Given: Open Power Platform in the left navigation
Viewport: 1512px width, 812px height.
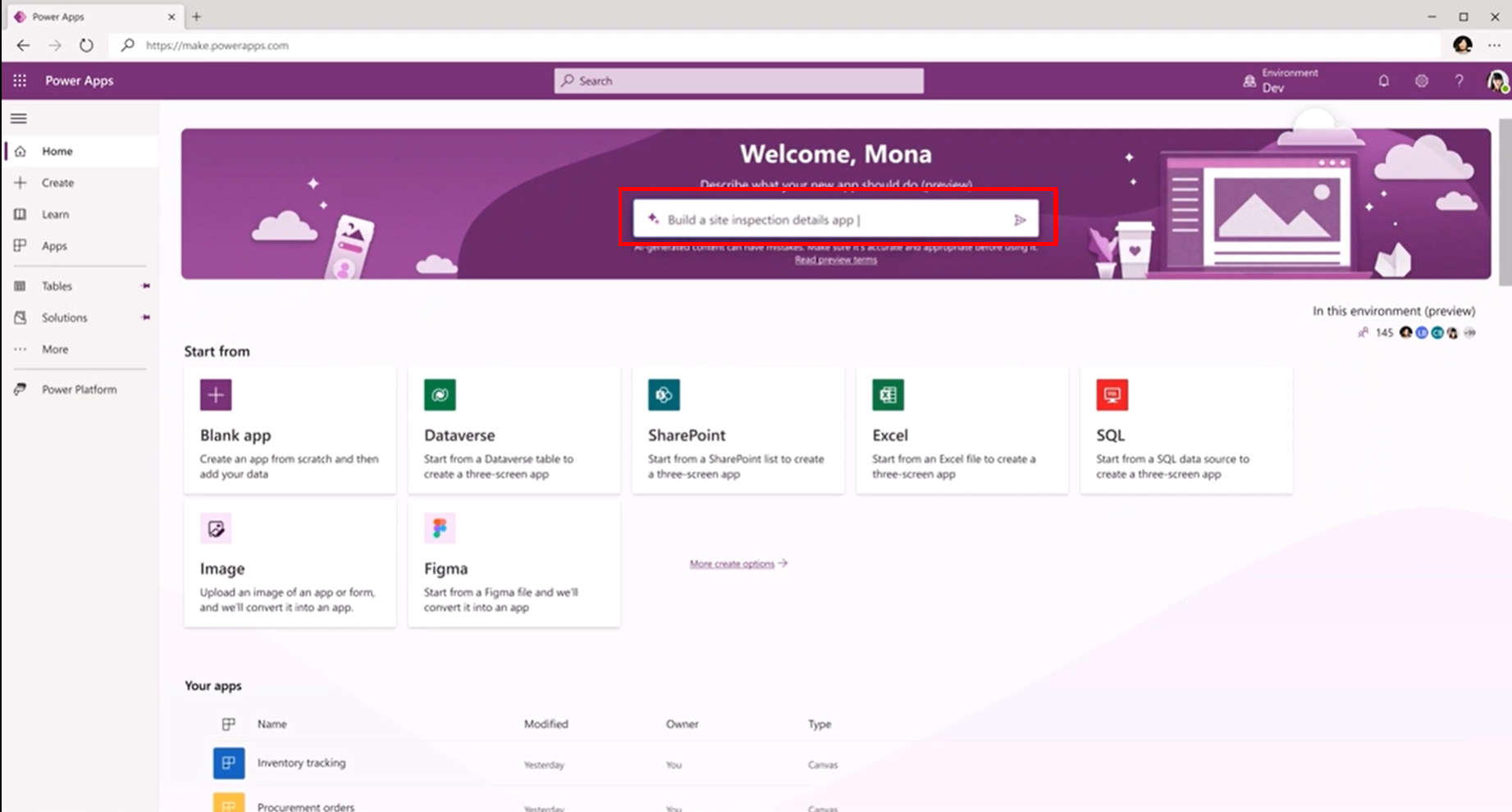Looking at the screenshot, I should point(80,390).
